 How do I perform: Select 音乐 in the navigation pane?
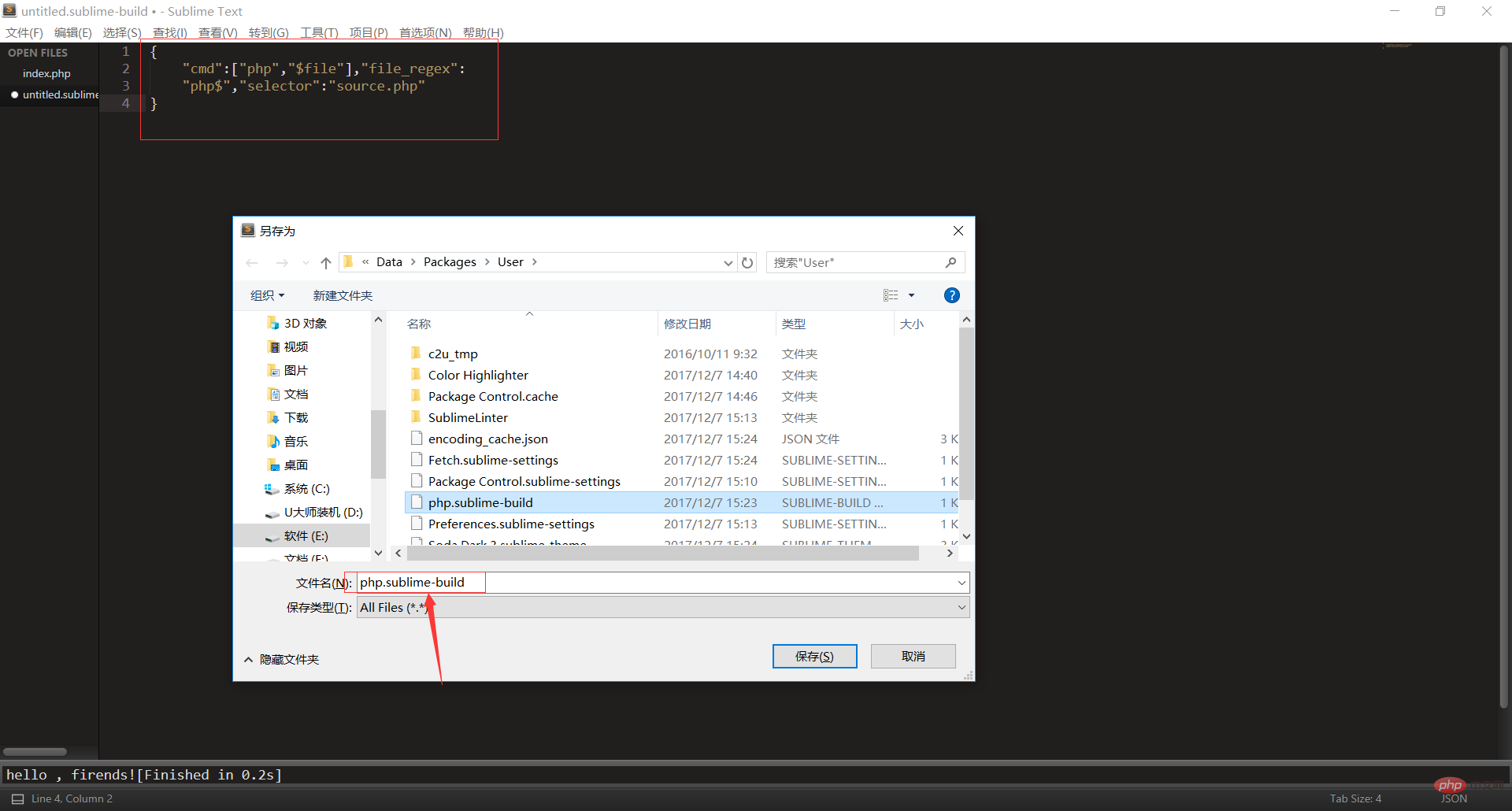[295, 442]
